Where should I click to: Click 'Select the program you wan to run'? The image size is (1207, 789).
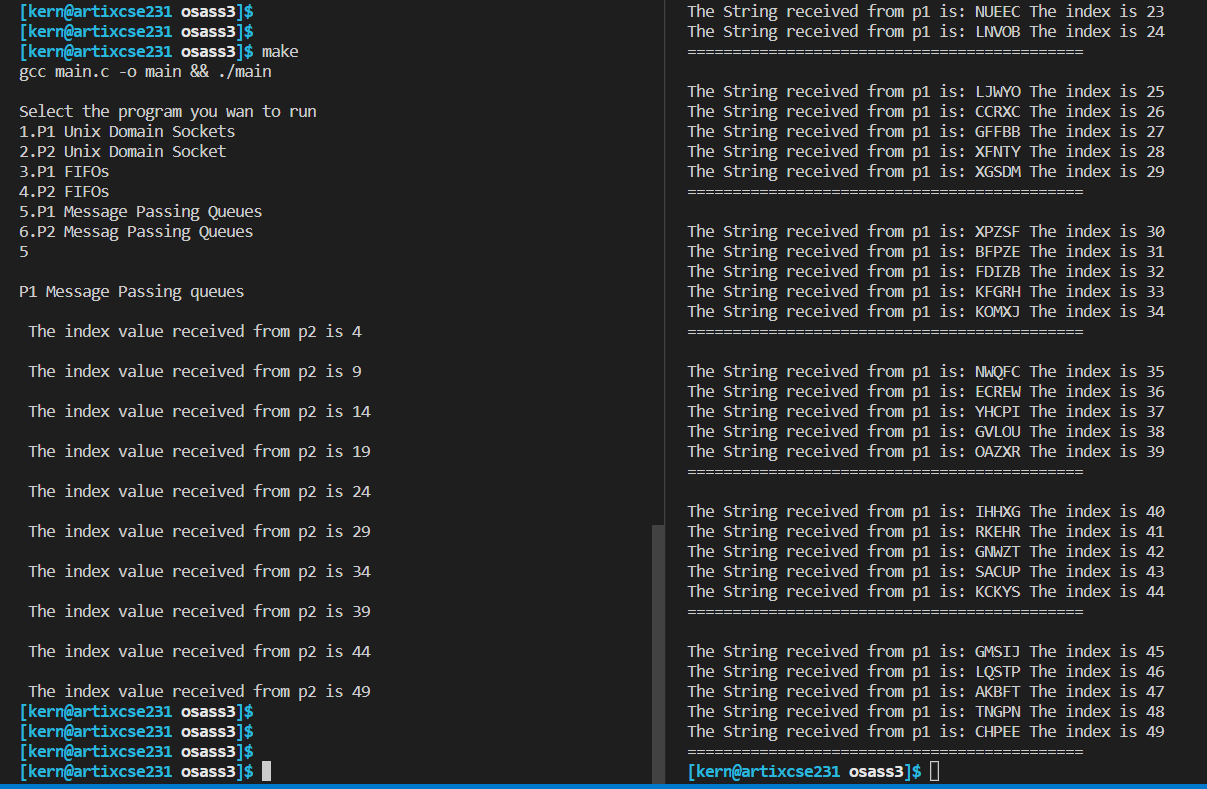(168, 111)
